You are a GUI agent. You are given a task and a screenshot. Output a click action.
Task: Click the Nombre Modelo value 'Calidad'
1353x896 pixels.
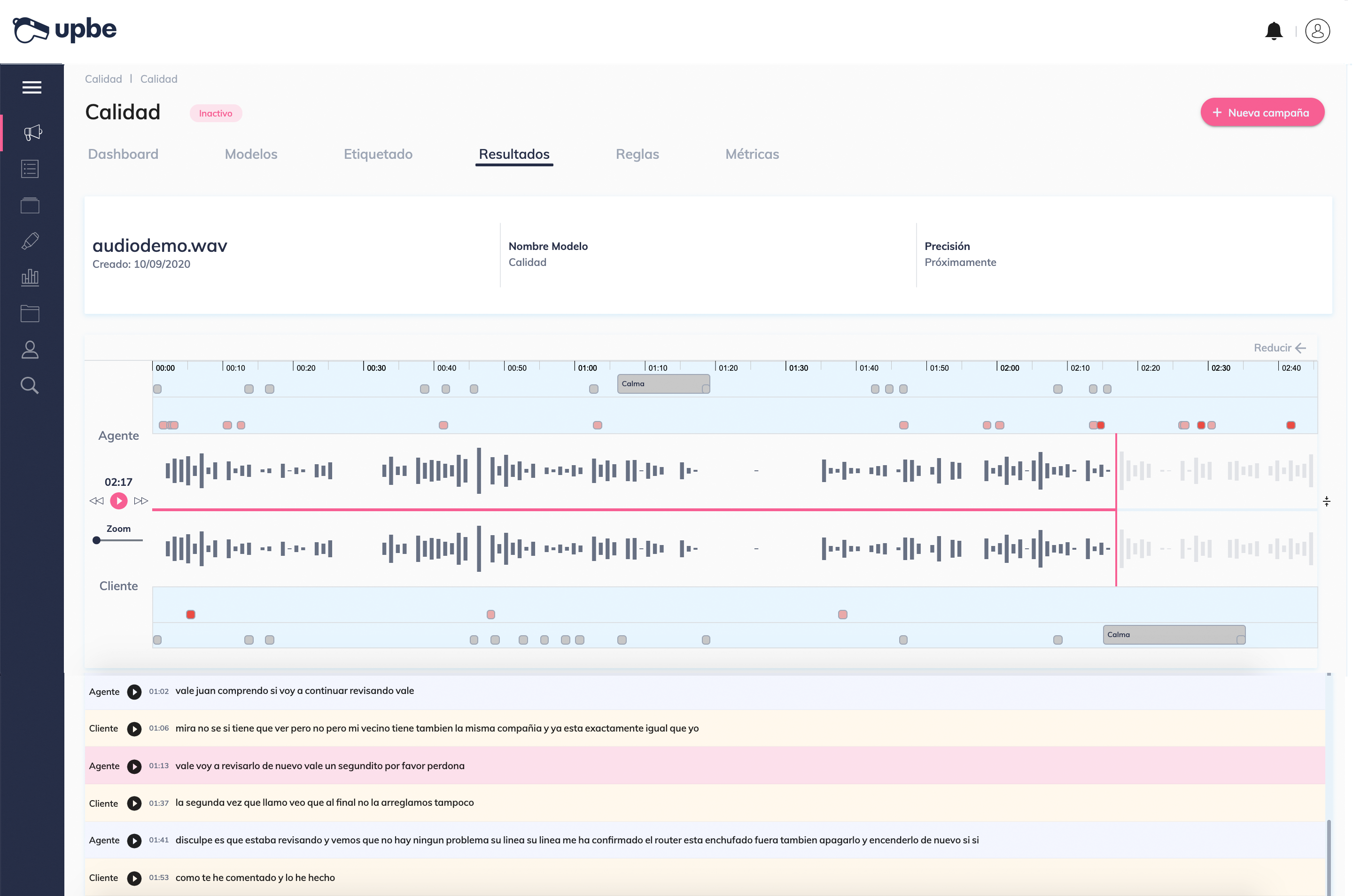pos(528,262)
